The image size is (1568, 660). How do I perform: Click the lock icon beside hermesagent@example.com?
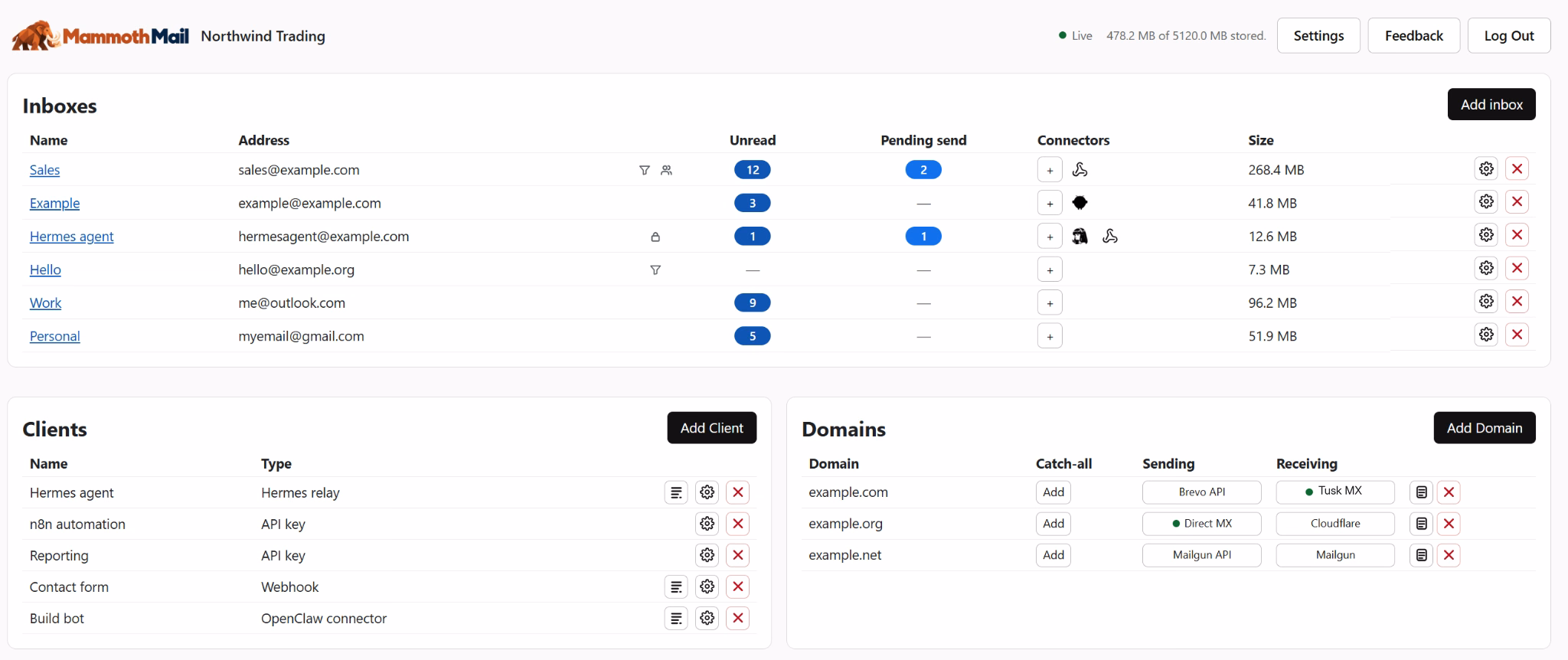coord(655,237)
